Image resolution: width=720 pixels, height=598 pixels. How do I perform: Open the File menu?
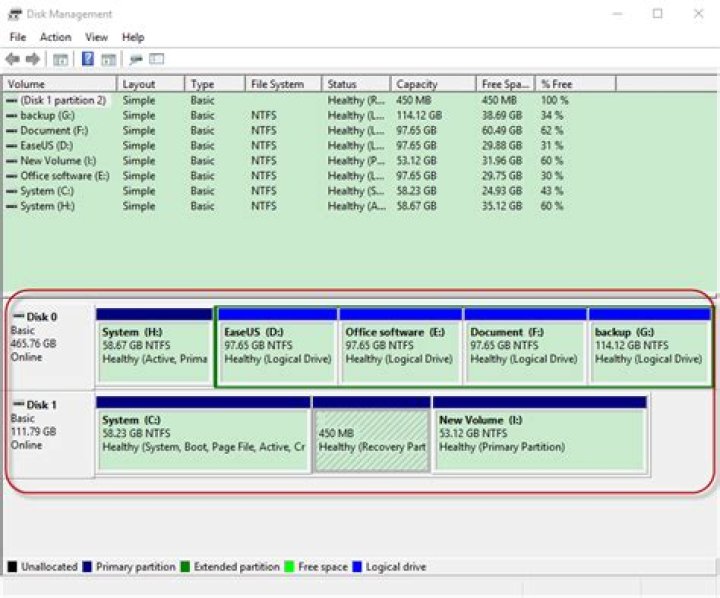coord(18,37)
